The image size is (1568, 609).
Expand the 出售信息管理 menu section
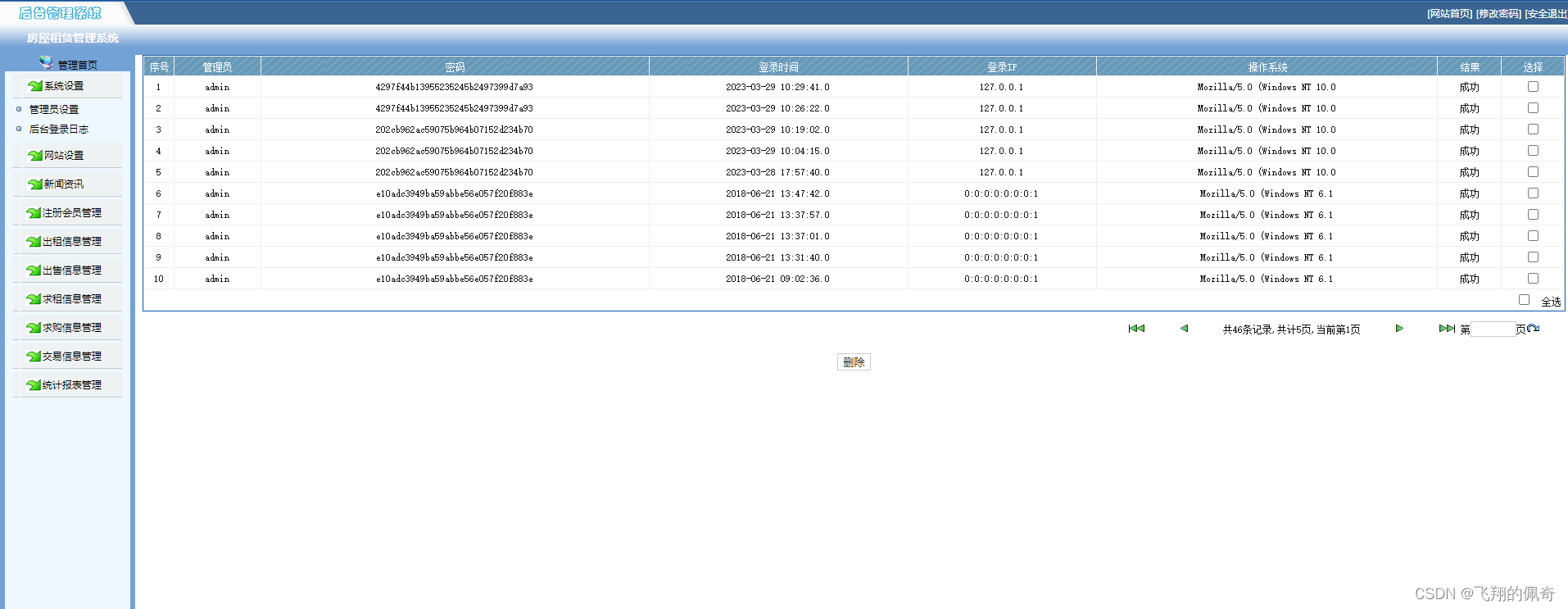click(x=72, y=270)
